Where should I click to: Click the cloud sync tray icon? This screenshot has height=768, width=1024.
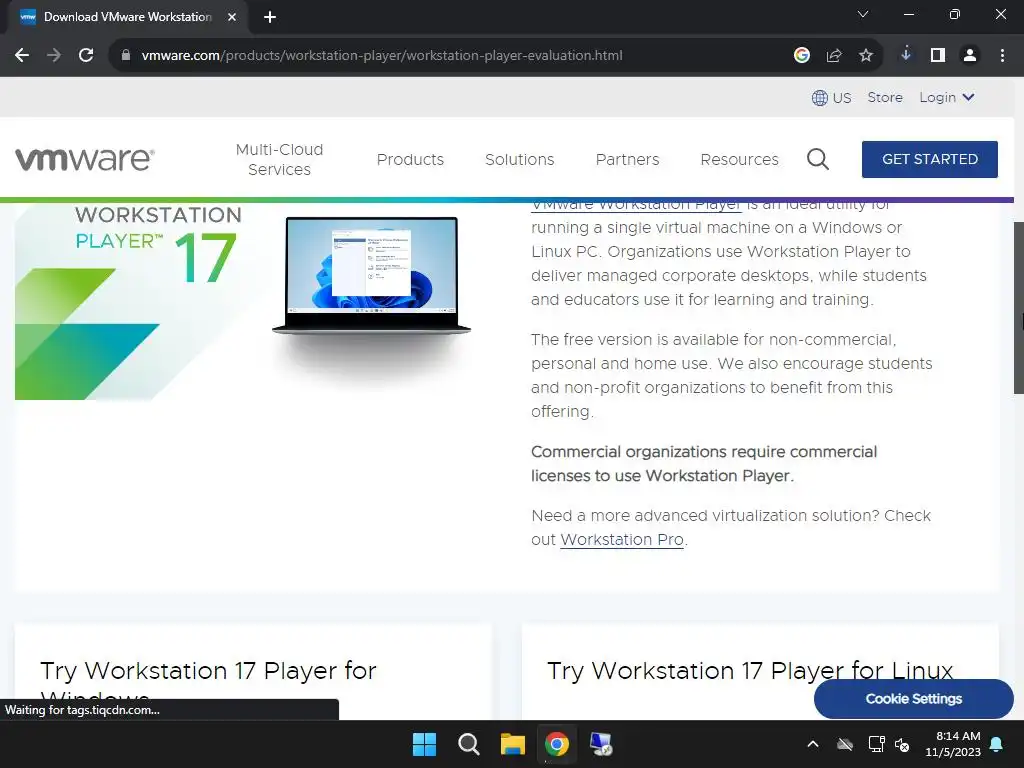(x=845, y=744)
